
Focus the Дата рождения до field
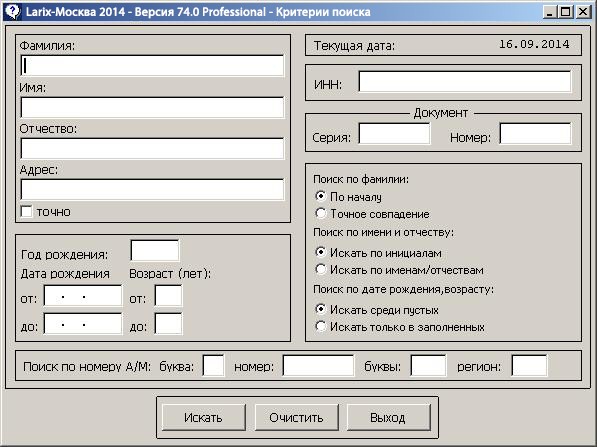click(83, 324)
